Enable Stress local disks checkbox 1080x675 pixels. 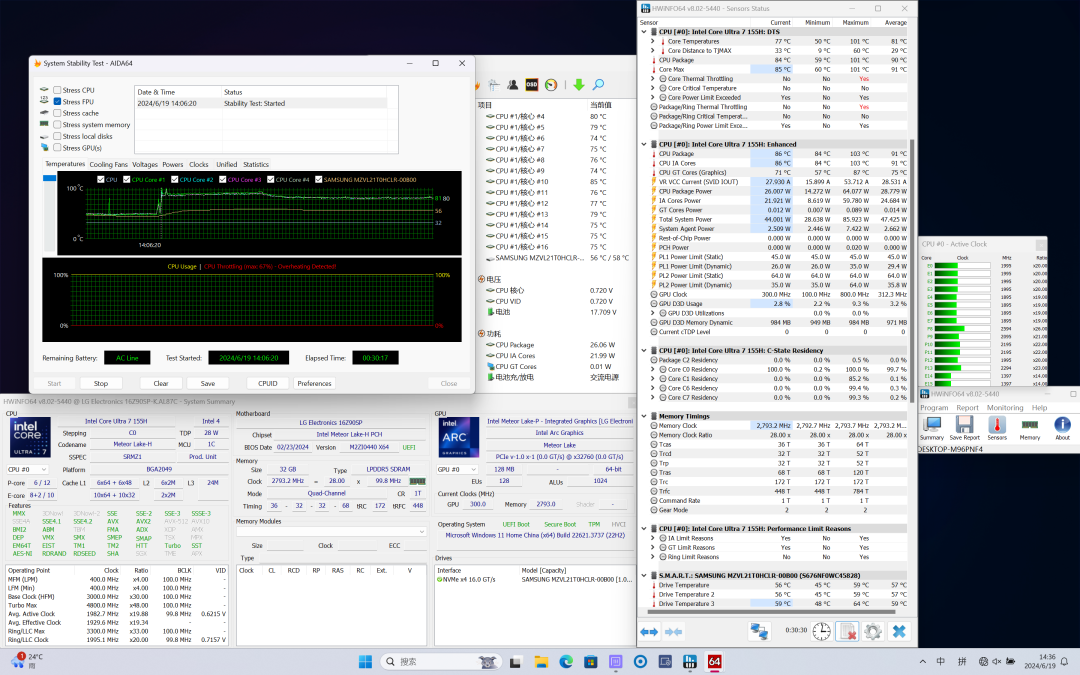[57, 136]
